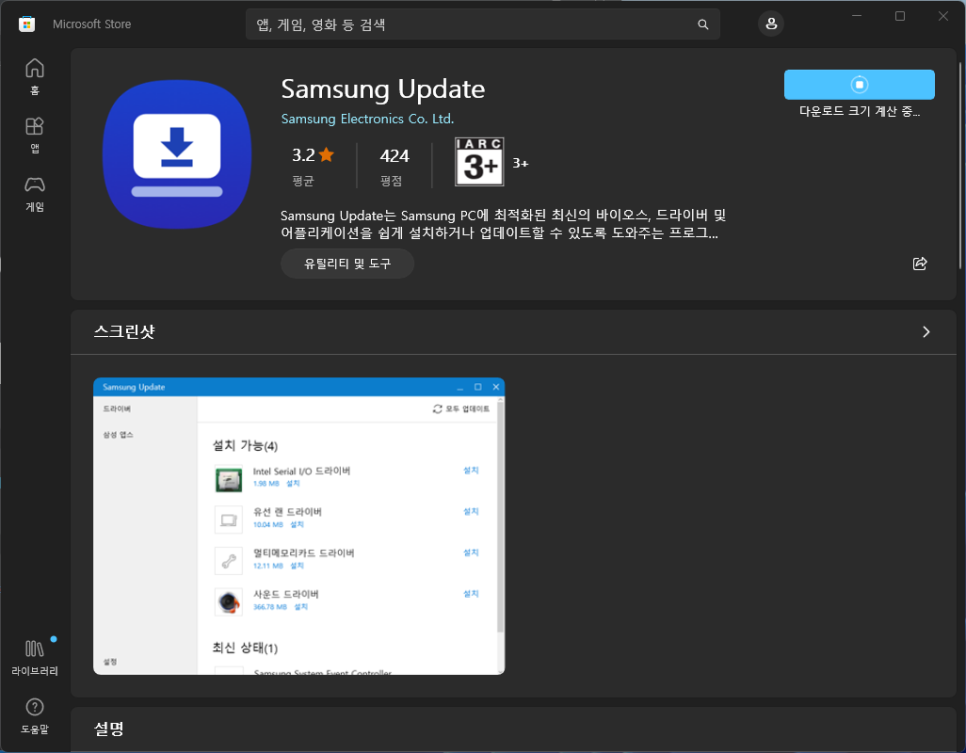The height and width of the screenshot is (753, 966).
Task: Click the 다운로드 크기 계산 중 status text
Action: click(x=859, y=112)
